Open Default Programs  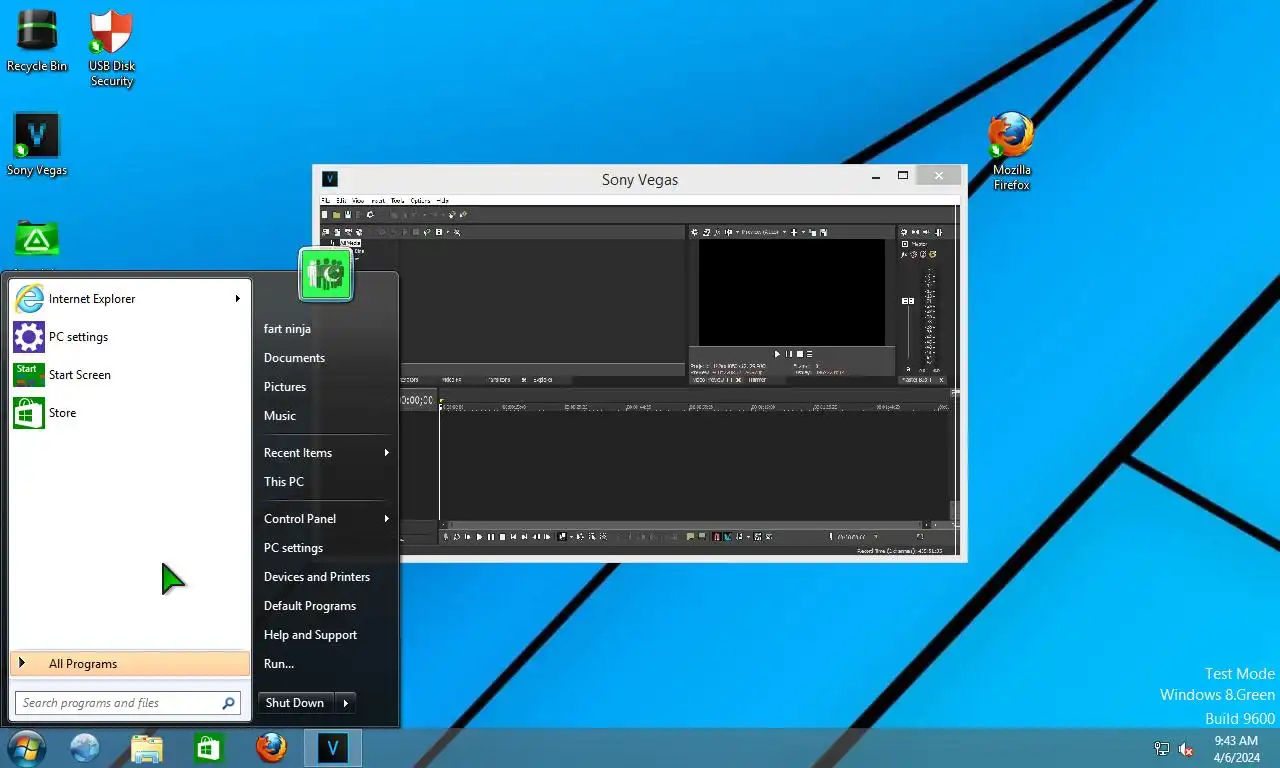click(310, 606)
